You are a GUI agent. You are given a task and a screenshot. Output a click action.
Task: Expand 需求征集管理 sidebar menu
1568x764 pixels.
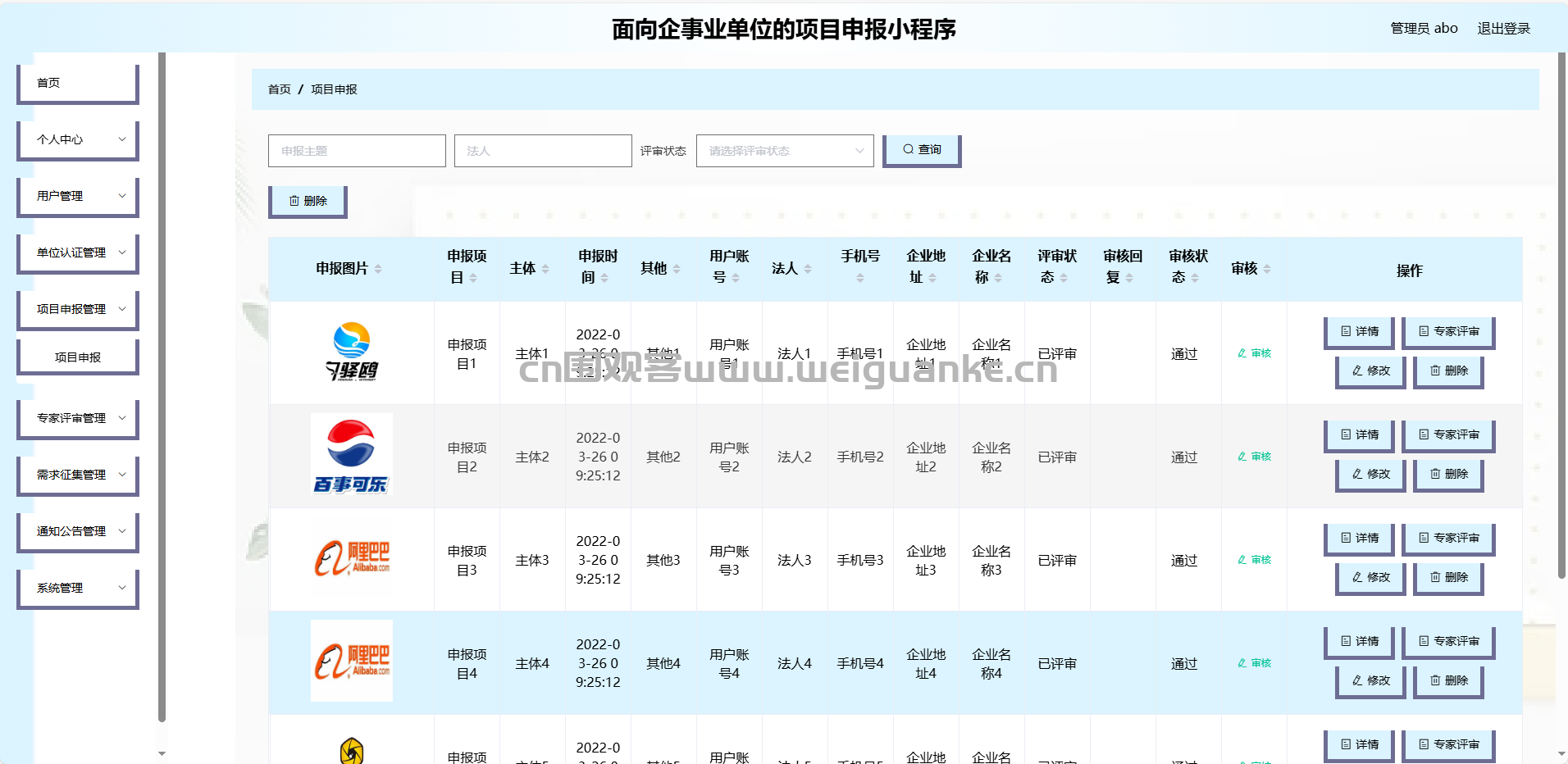tap(78, 475)
